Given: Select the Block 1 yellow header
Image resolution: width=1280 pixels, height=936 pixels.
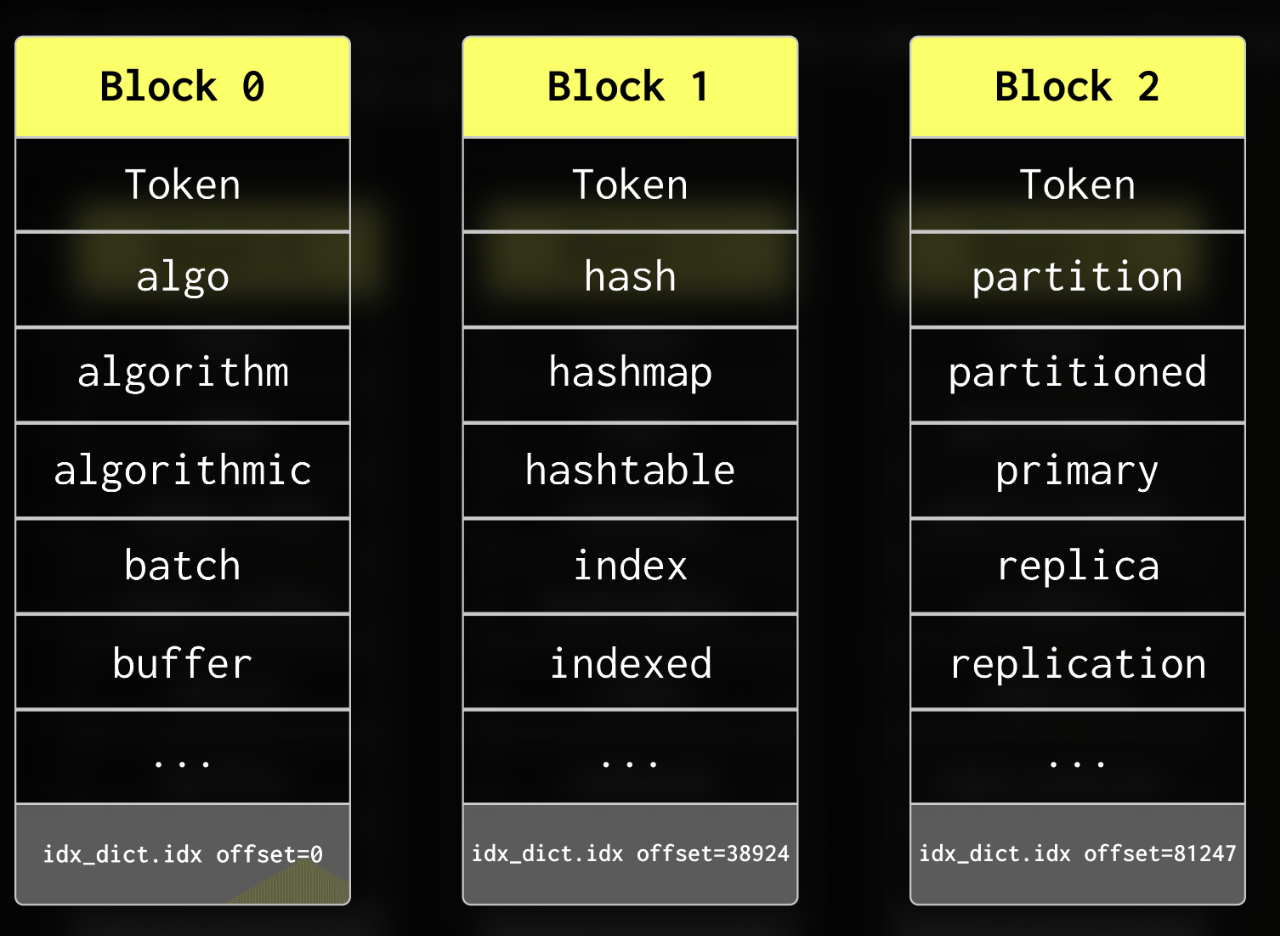Looking at the screenshot, I should [x=630, y=87].
